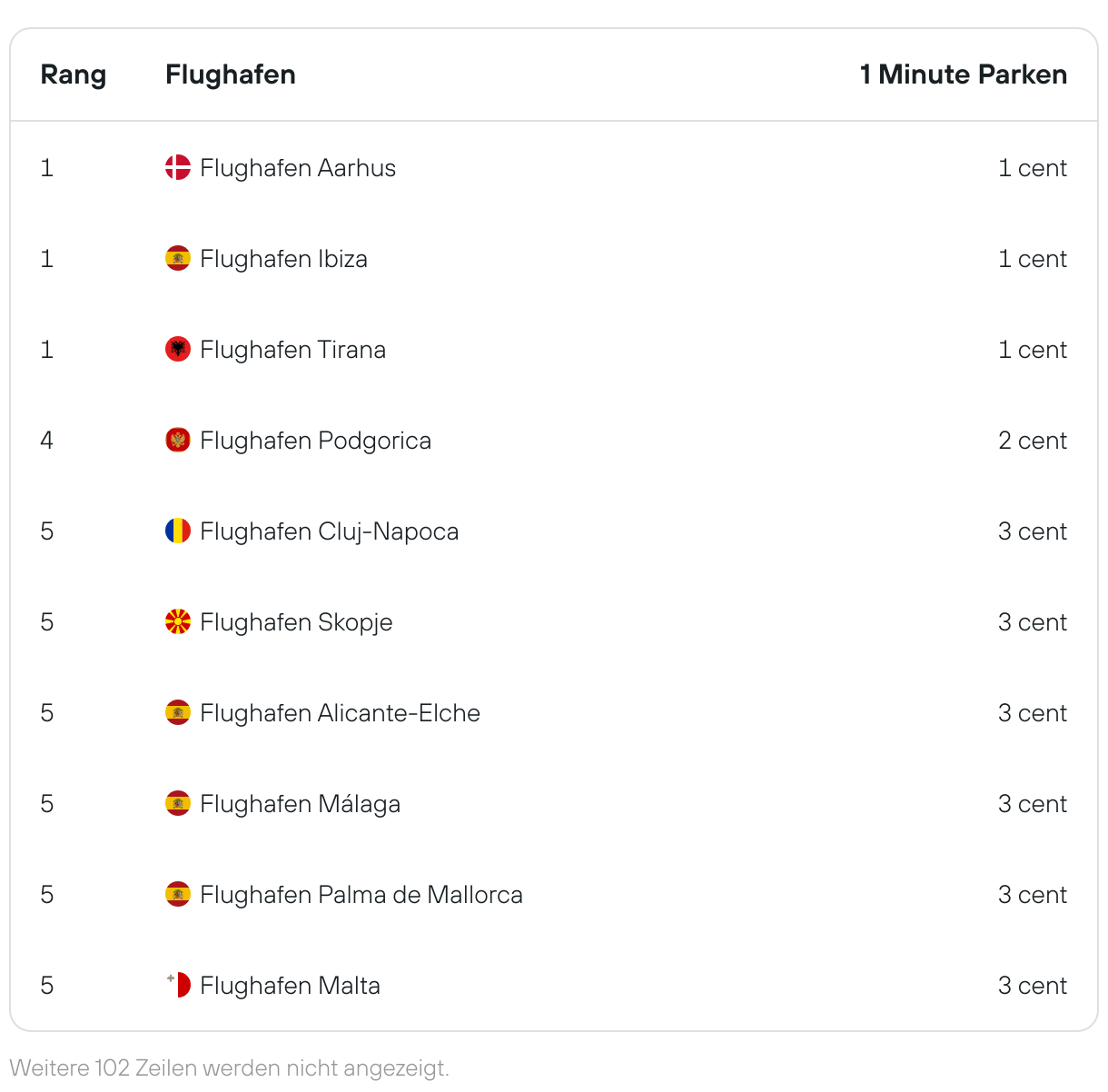Click the Spain flag beside Flughafen Ibiza
1108x1092 pixels.
tap(178, 258)
